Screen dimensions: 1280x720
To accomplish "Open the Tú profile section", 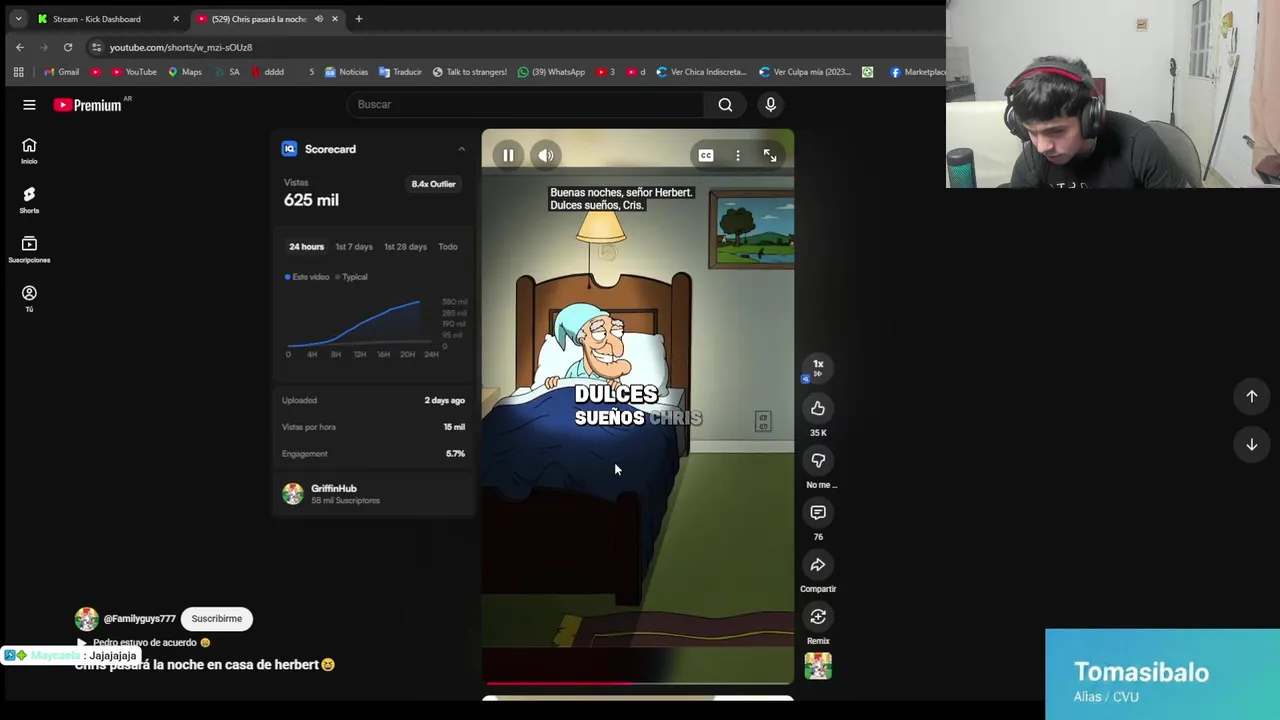I will pyautogui.click(x=29, y=299).
